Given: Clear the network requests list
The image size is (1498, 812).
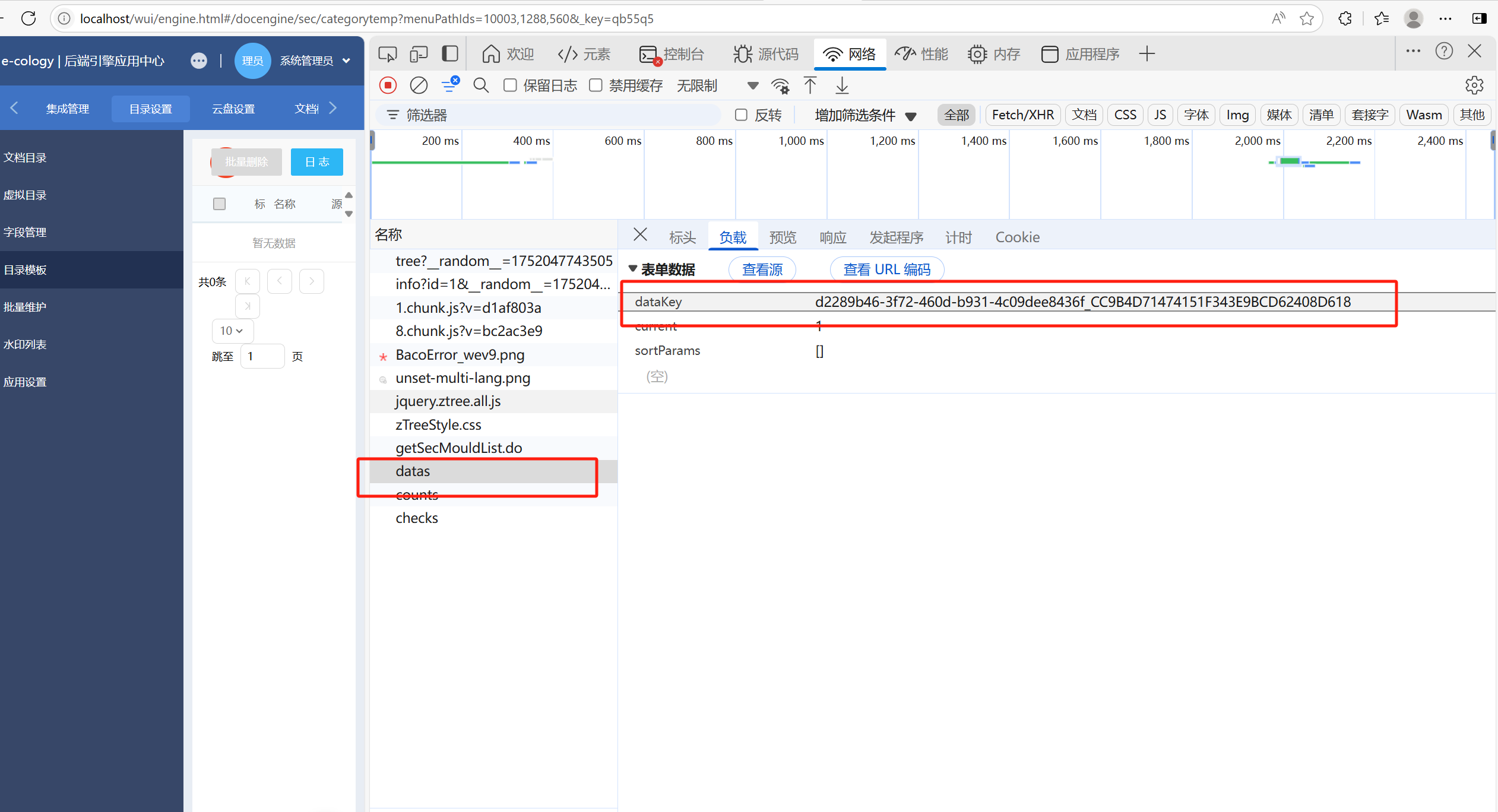Looking at the screenshot, I should tap(419, 85).
